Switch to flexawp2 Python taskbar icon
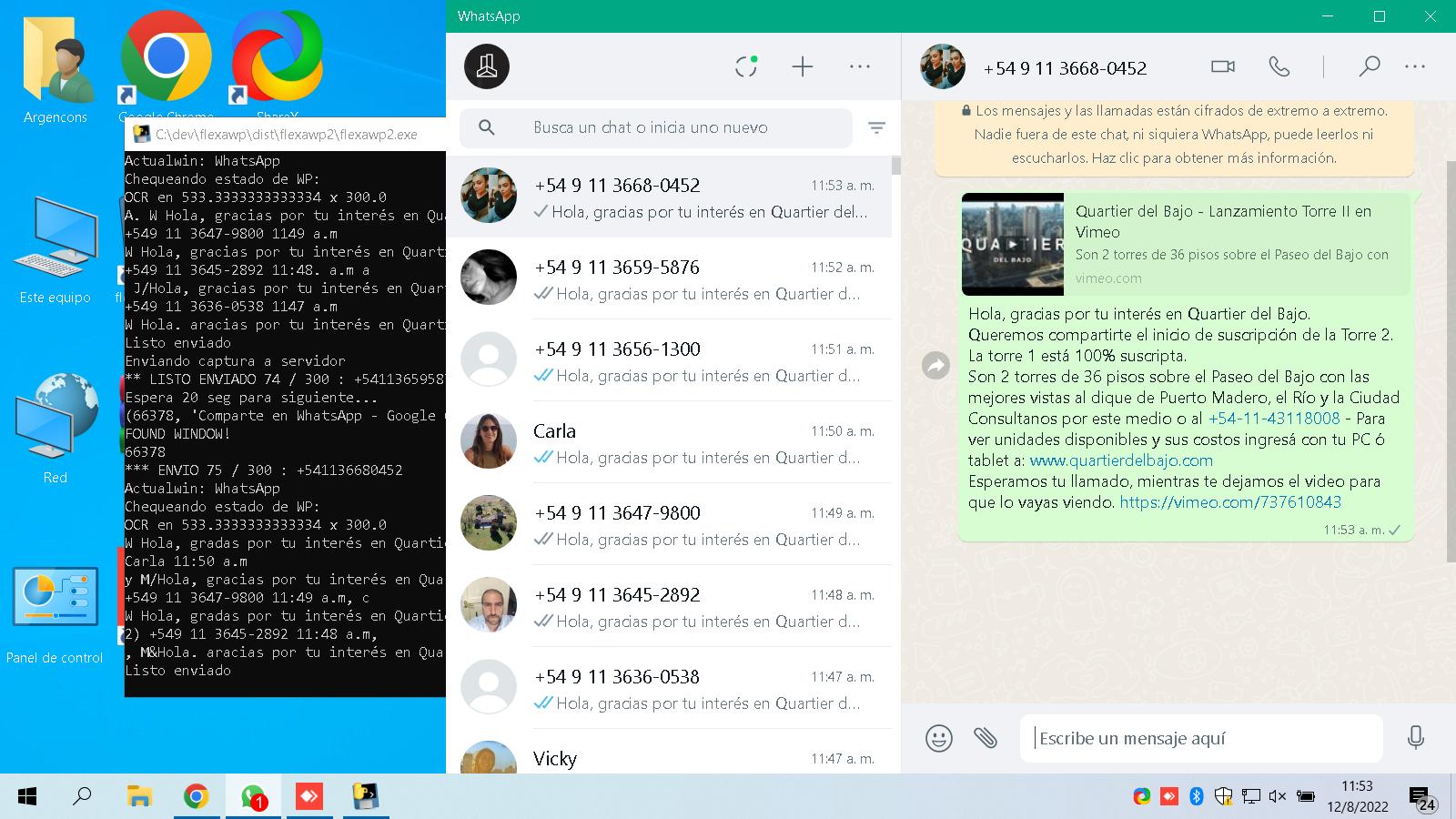 point(365,797)
